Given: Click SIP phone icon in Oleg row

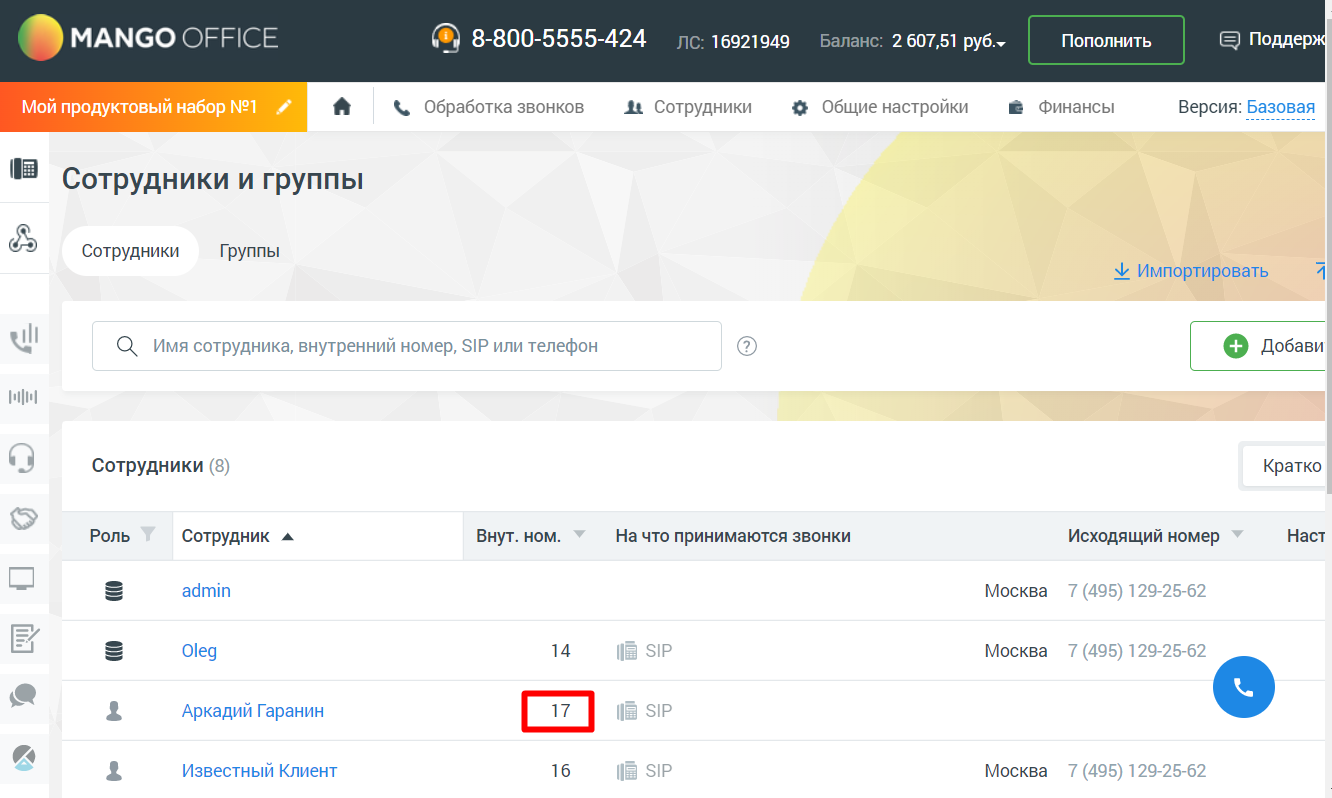Looking at the screenshot, I should 627,651.
